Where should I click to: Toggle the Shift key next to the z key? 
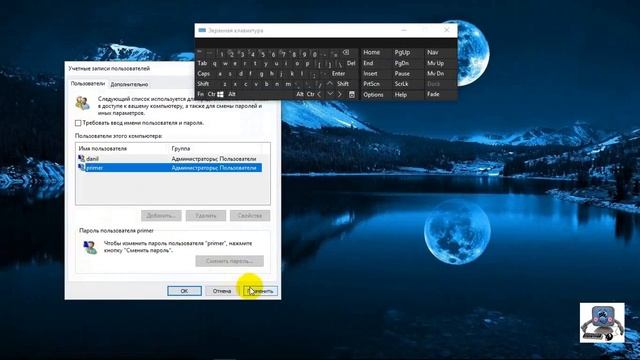(203, 84)
